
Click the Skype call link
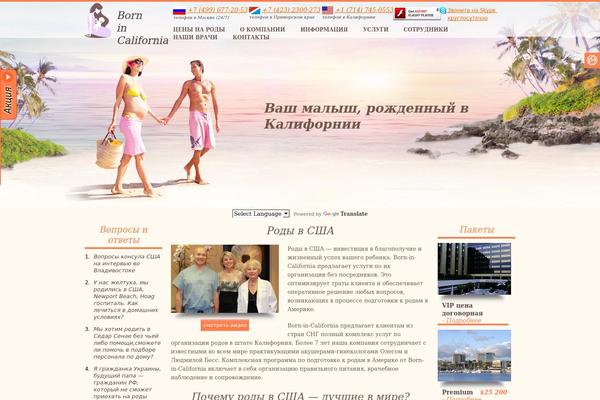coord(471,14)
